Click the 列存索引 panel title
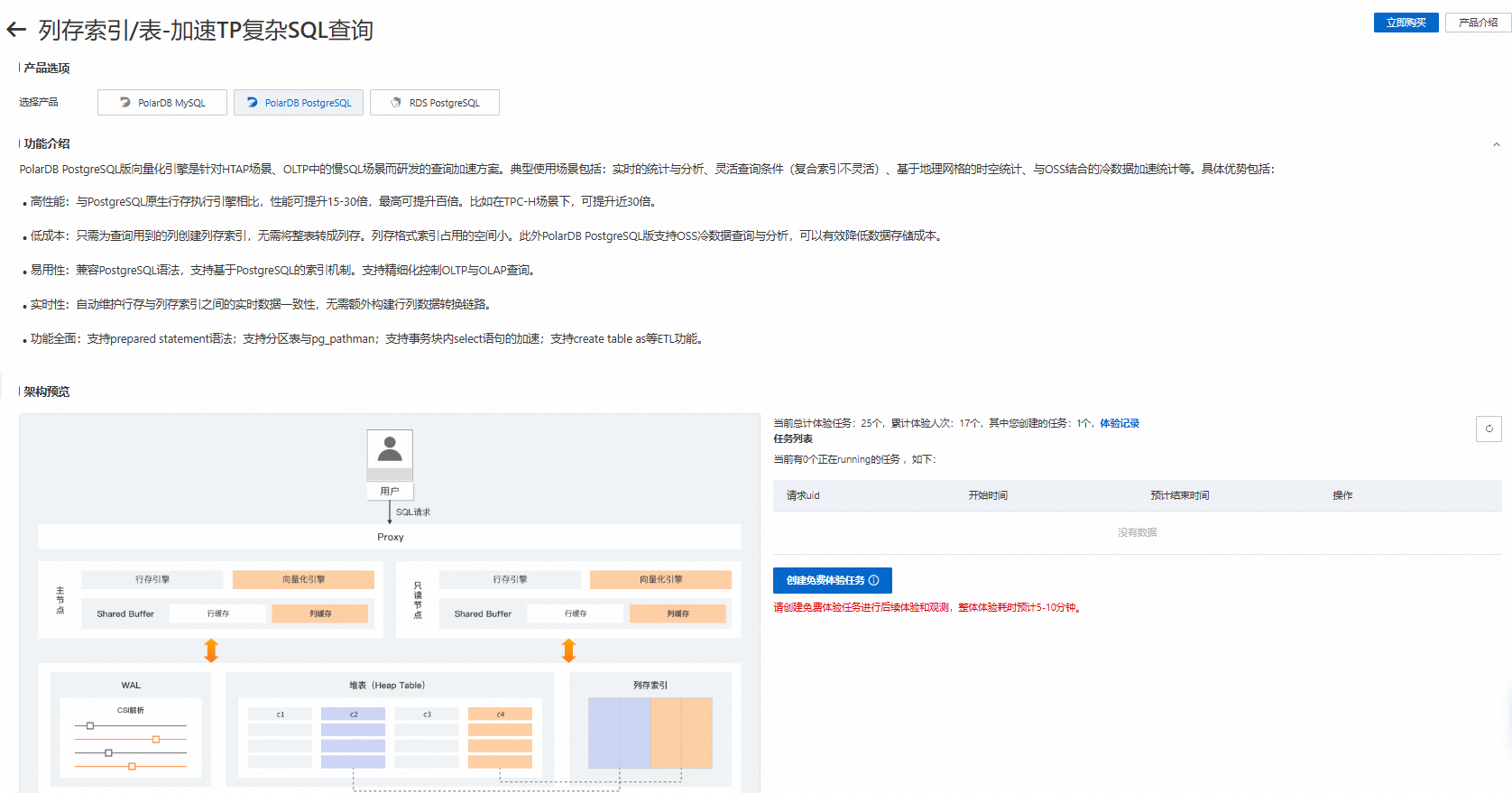Image resolution: width=1512 pixels, height=793 pixels. tap(650, 686)
